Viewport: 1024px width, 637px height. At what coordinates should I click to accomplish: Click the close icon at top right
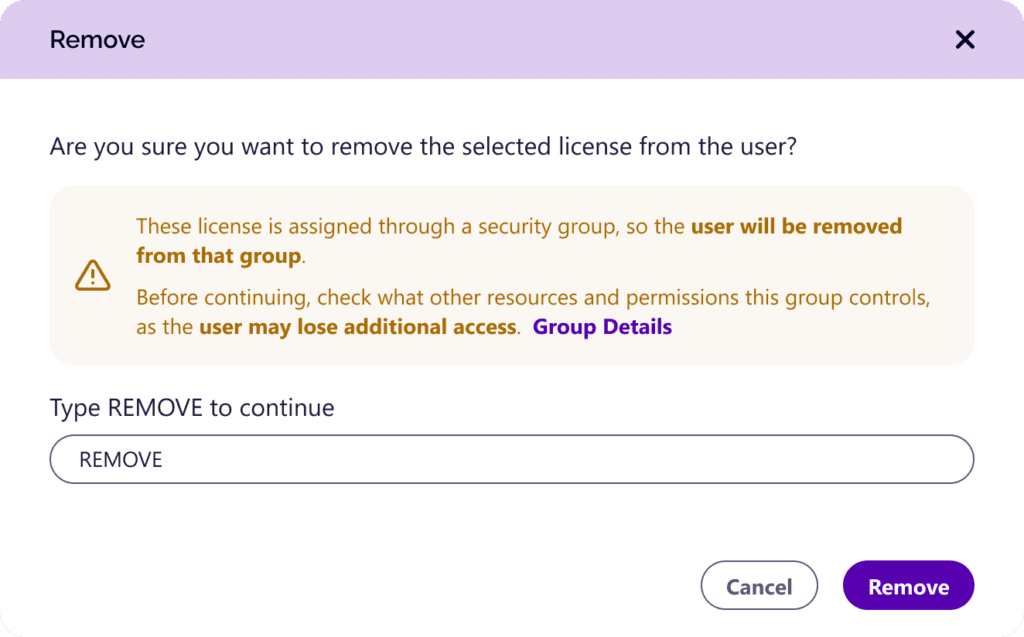(x=964, y=39)
